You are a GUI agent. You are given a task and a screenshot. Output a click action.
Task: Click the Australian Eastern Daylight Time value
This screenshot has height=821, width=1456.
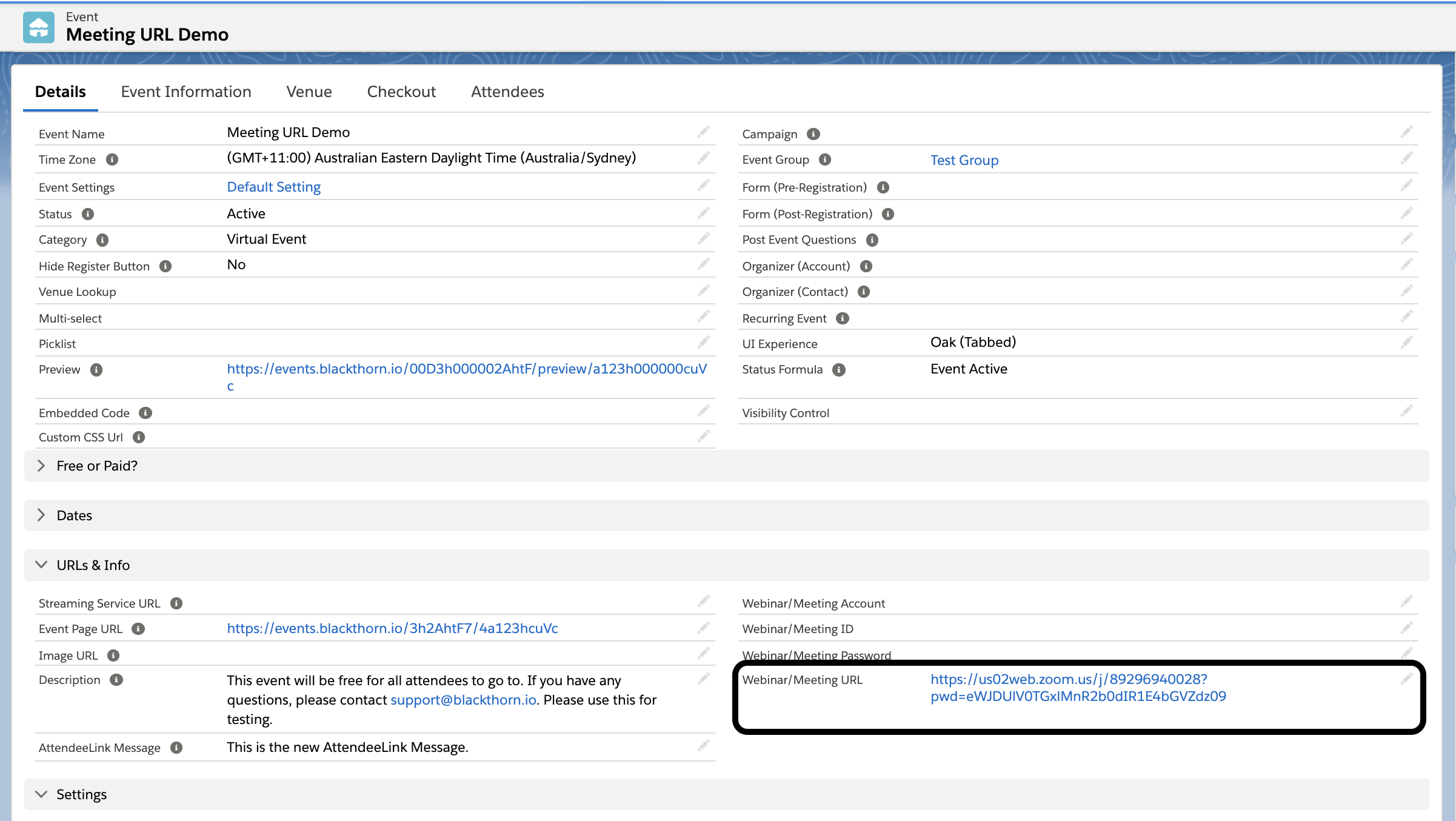tap(432, 158)
